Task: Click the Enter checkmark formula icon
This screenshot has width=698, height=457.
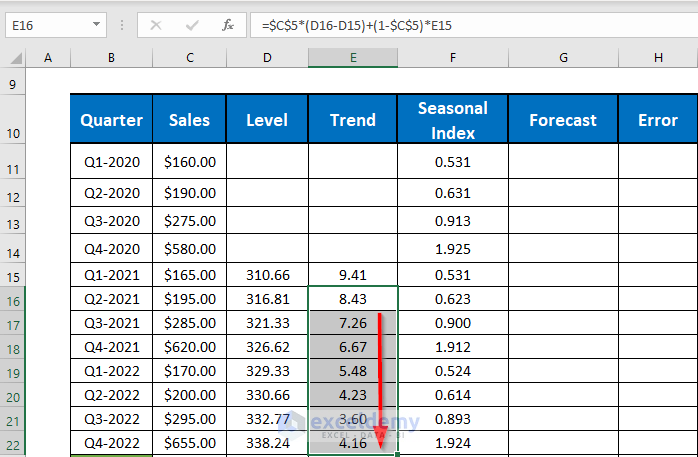Action: (x=192, y=24)
